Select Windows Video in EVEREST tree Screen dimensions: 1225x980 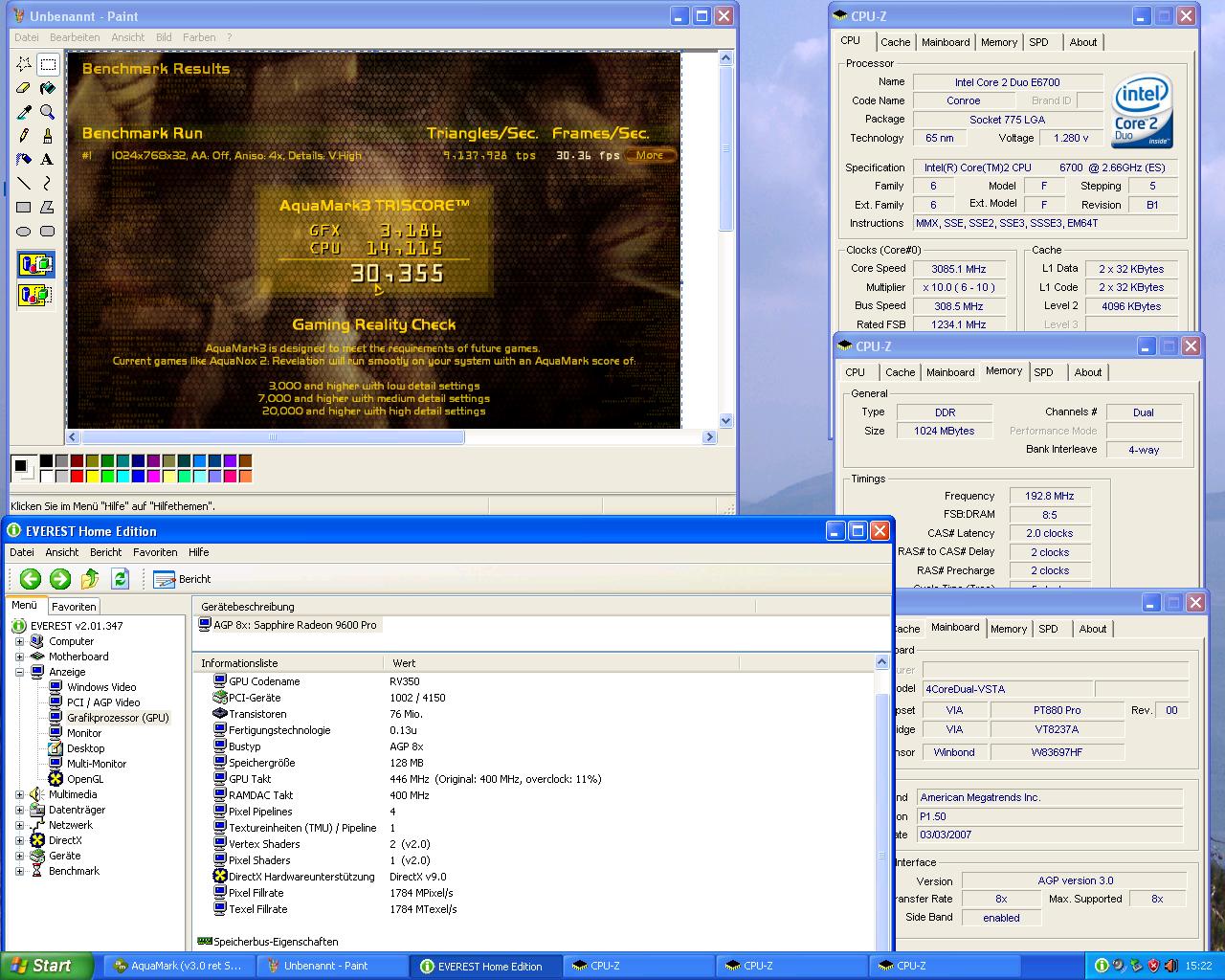pos(101,687)
